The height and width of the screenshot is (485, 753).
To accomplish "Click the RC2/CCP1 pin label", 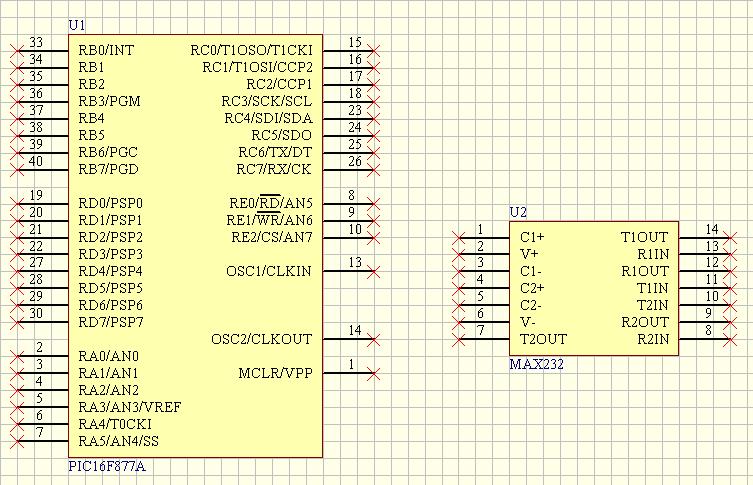I will pyautogui.click(x=279, y=85).
